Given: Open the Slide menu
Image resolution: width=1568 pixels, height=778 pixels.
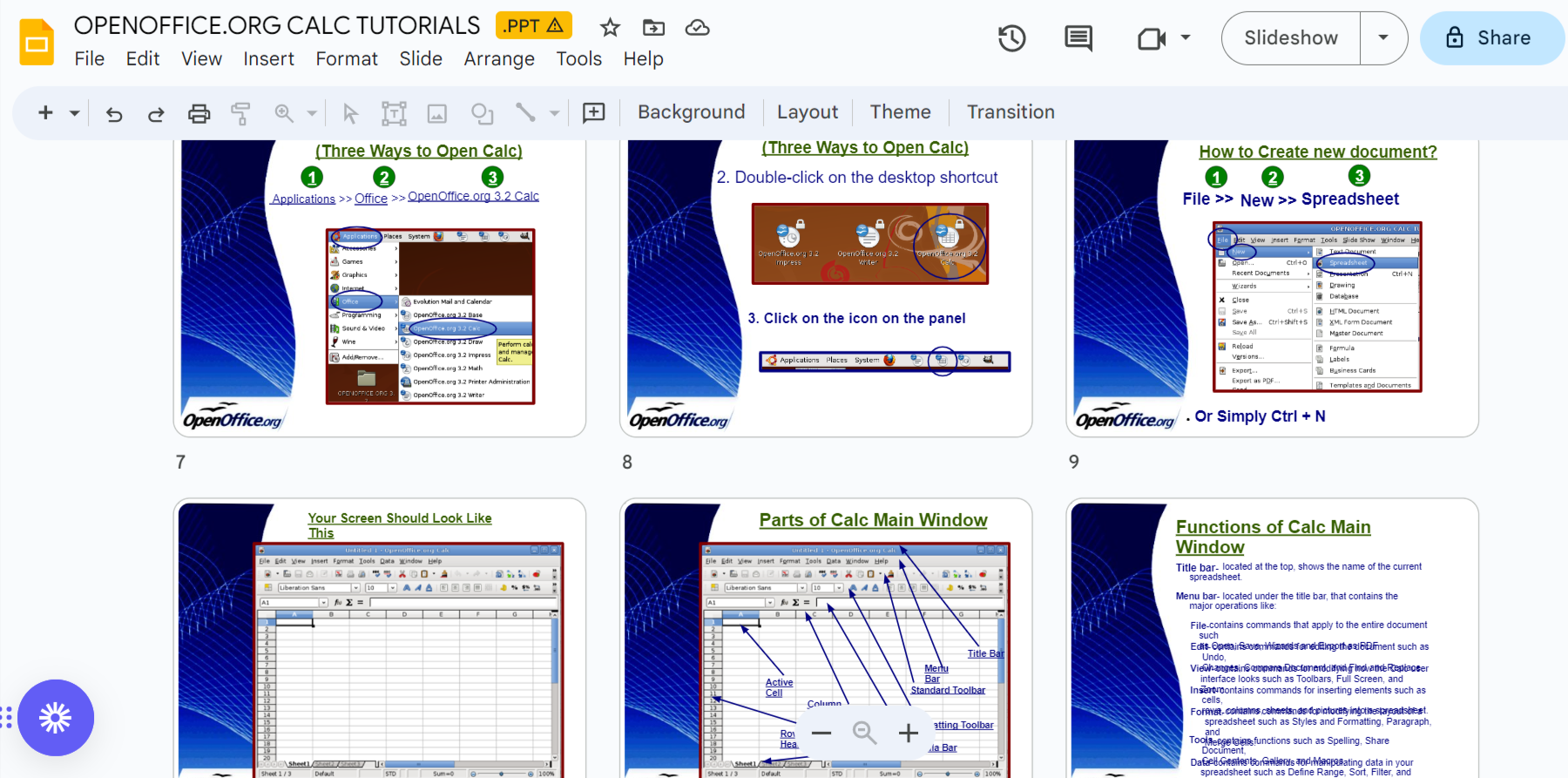Looking at the screenshot, I should coord(421,59).
